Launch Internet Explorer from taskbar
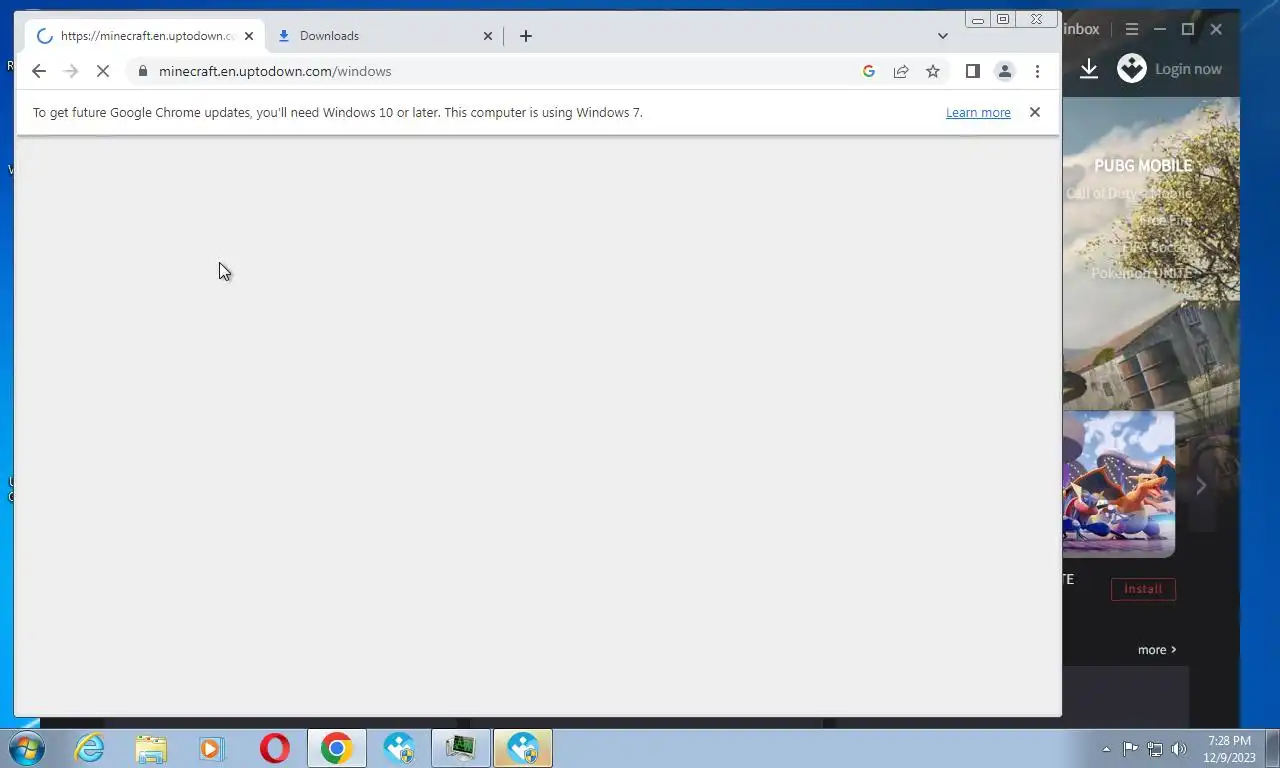1280x768 pixels. [90, 748]
